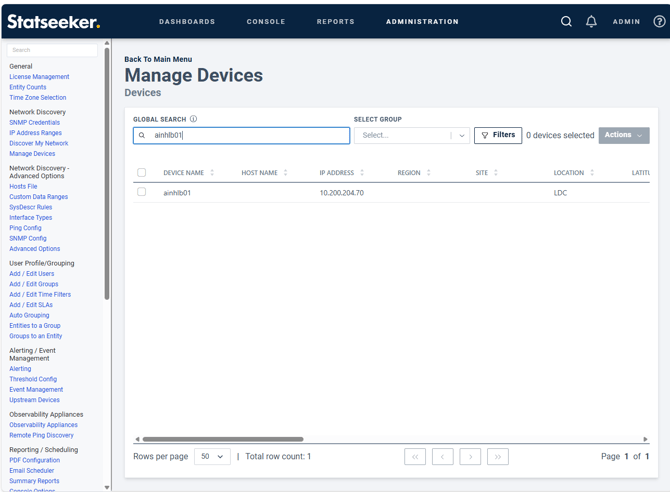Focus the sidebar Search field
The width and height of the screenshot is (670, 492).
click(x=52, y=50)
